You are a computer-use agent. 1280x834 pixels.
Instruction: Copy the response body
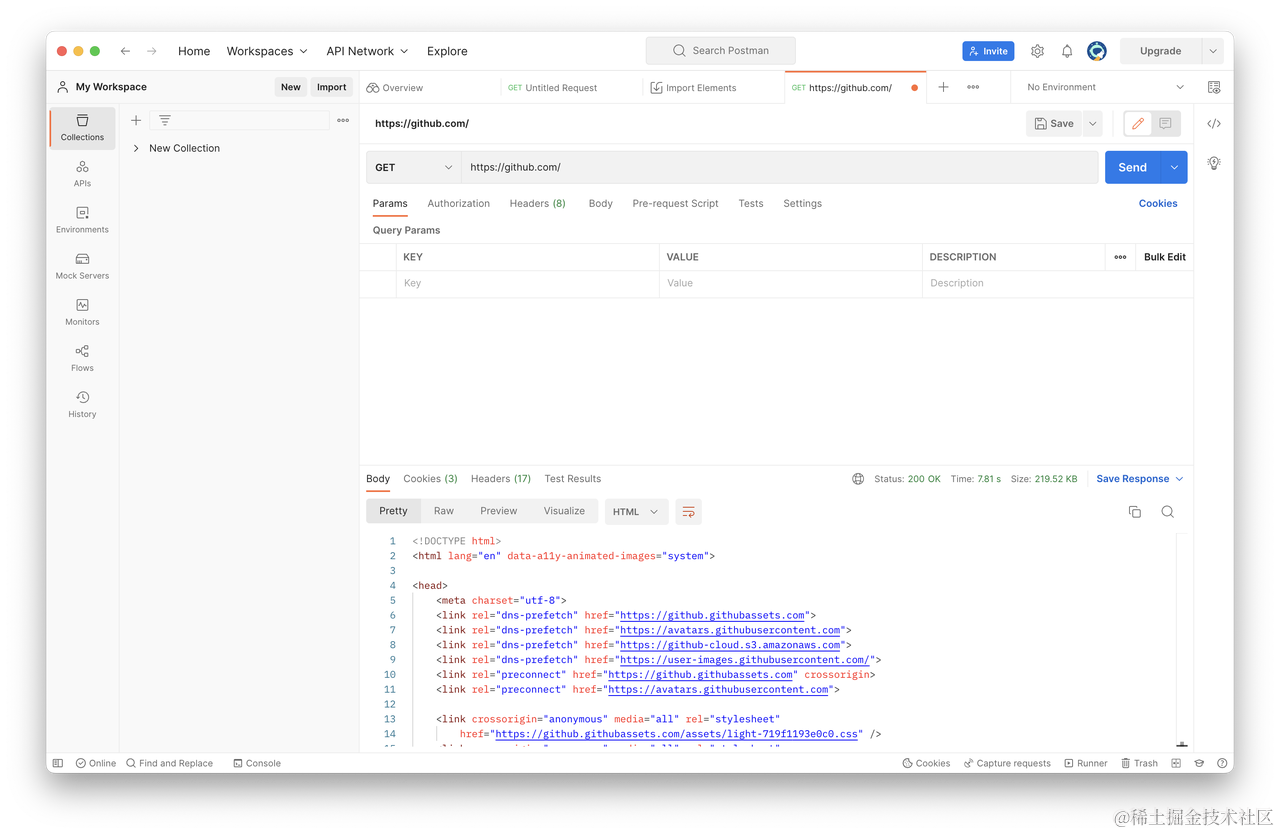(x=1134, y=511)
